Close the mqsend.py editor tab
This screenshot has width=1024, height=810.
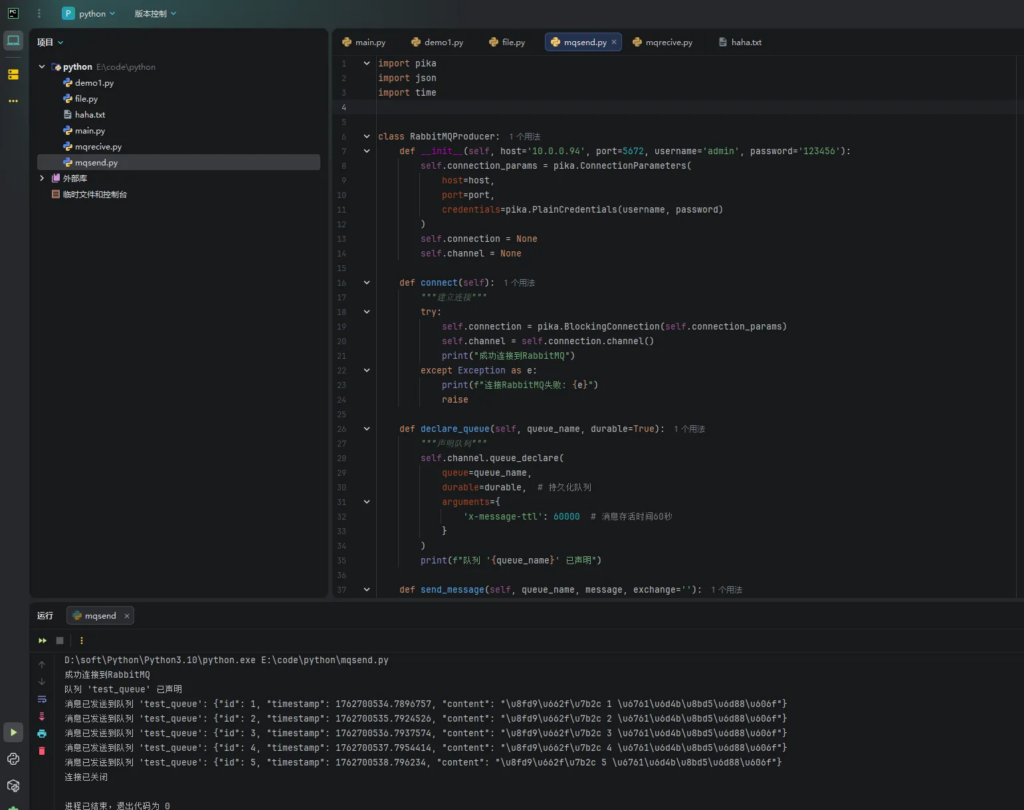[614, 43]
